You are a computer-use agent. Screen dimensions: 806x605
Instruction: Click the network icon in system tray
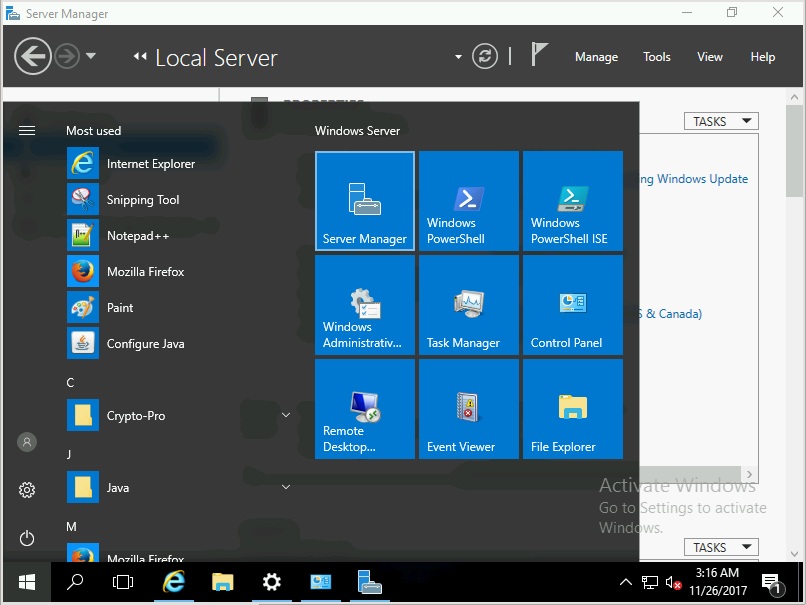(x=650, y=582)
